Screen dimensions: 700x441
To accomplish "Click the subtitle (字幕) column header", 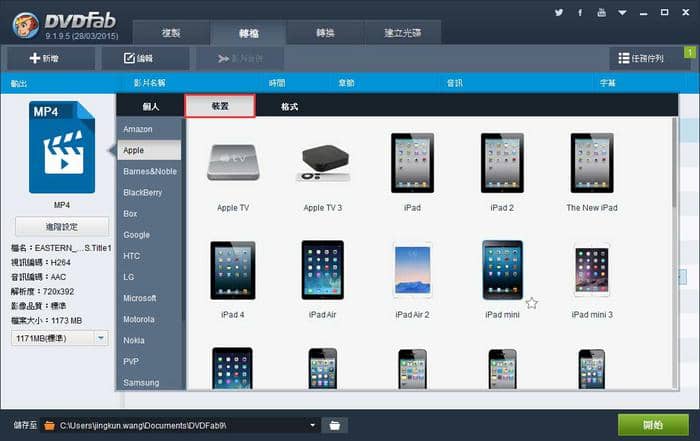I will point(608,83).
